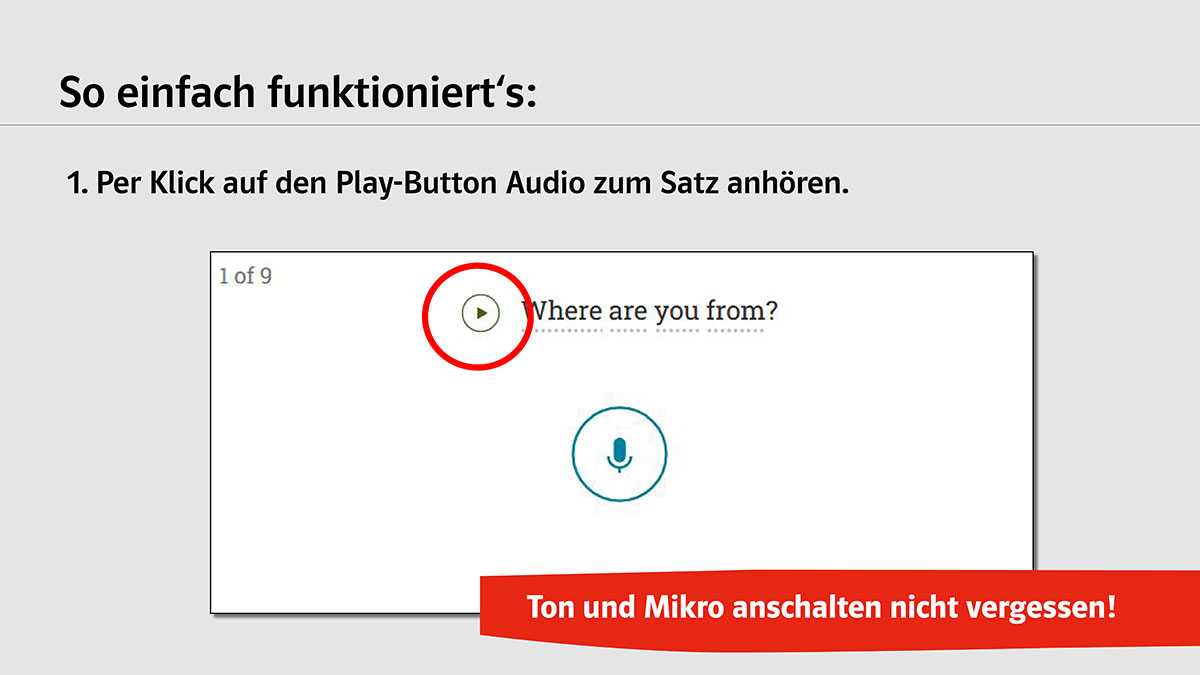Click the word "Mikro" in the red banner

(688, 607)
